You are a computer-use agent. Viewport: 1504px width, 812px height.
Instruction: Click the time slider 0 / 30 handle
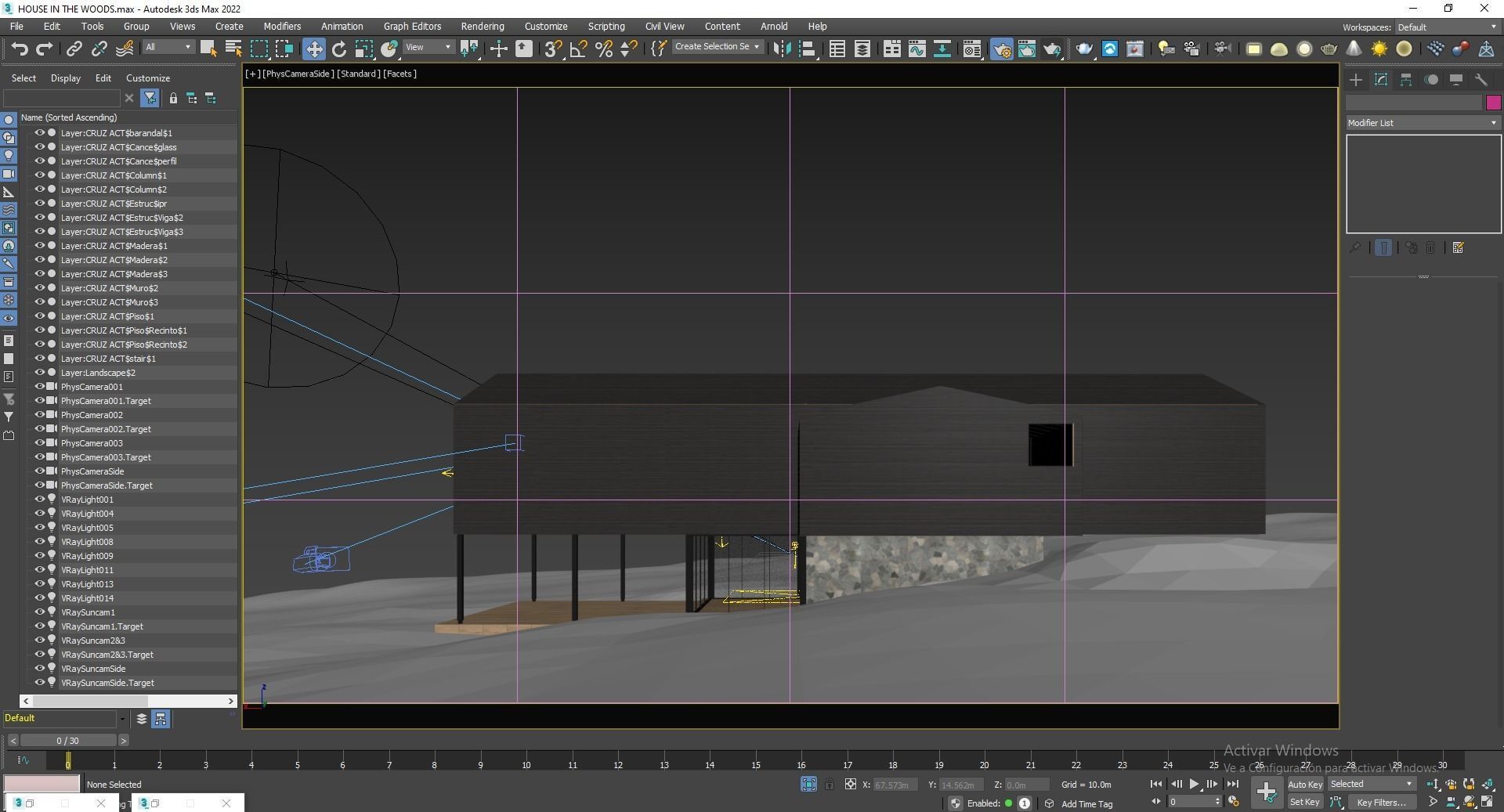click(68, 740)
